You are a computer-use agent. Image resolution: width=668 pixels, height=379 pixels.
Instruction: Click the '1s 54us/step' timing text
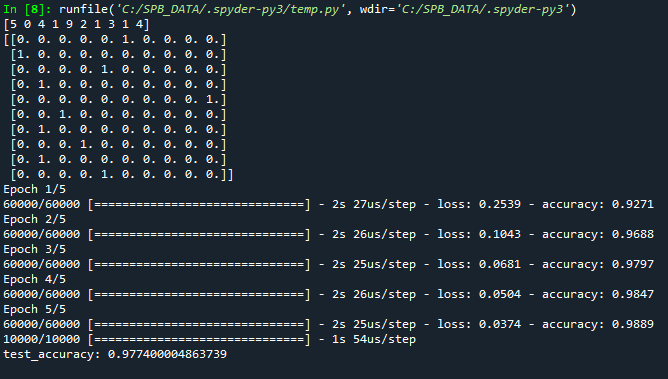(374, 339)
